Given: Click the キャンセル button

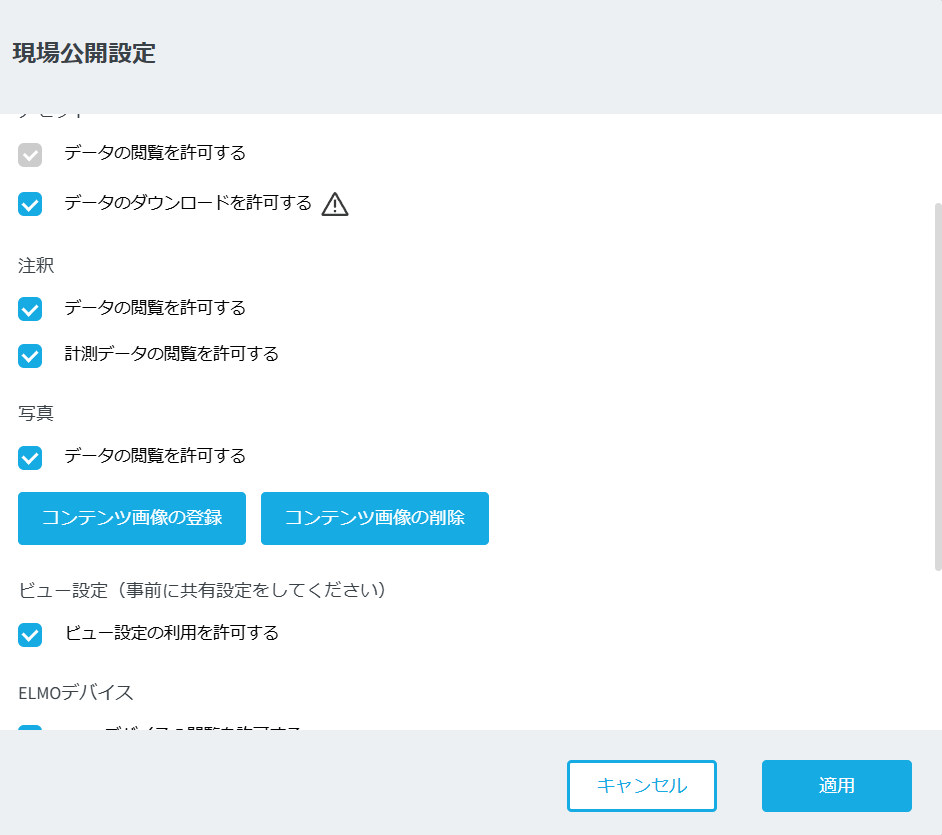Looking at the screenshot, I should (641, 786).
